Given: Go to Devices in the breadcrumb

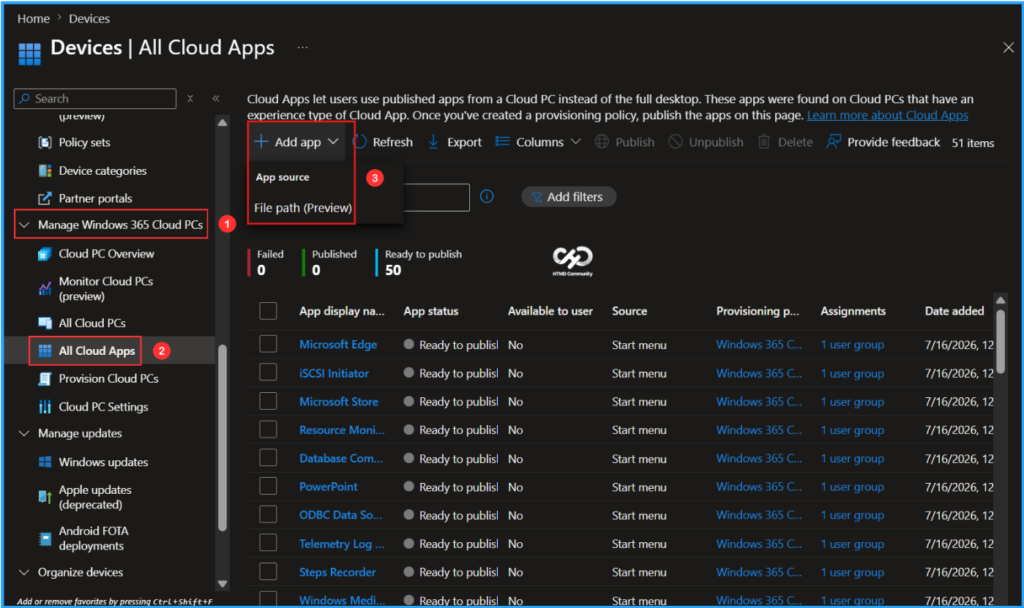Looking at the screenshot, I should coord(89,18).
